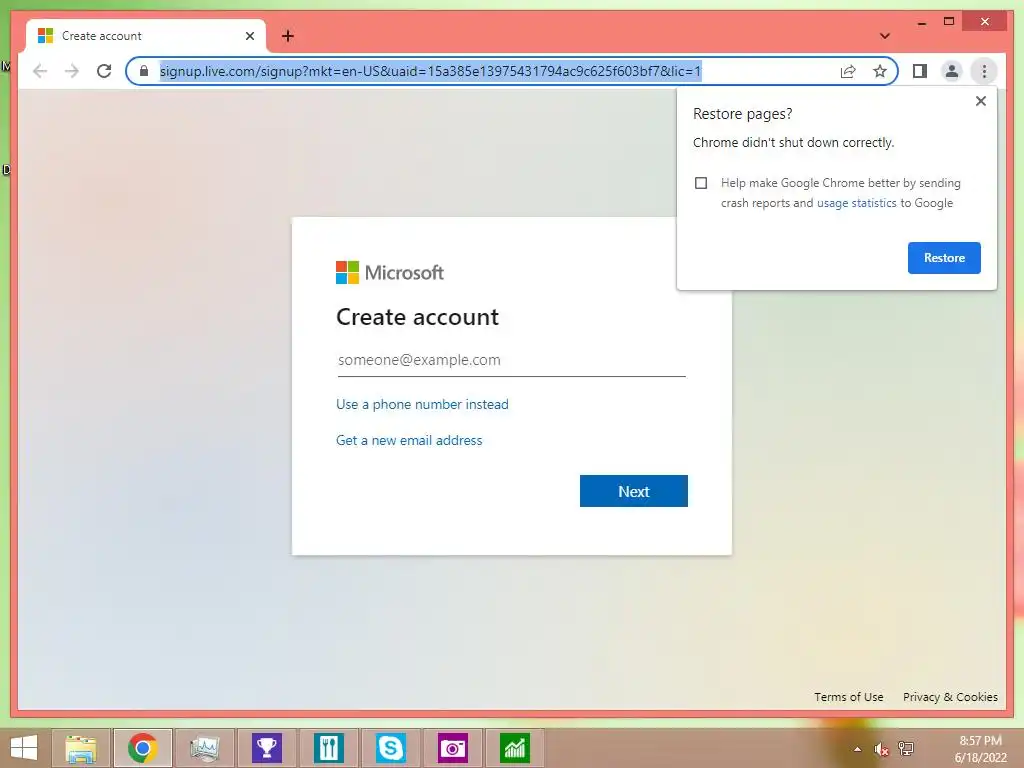Image resolution: width=1024 pixels, height=768 pixels.
Task: Click the Restore button
Action: coord(944,257)
